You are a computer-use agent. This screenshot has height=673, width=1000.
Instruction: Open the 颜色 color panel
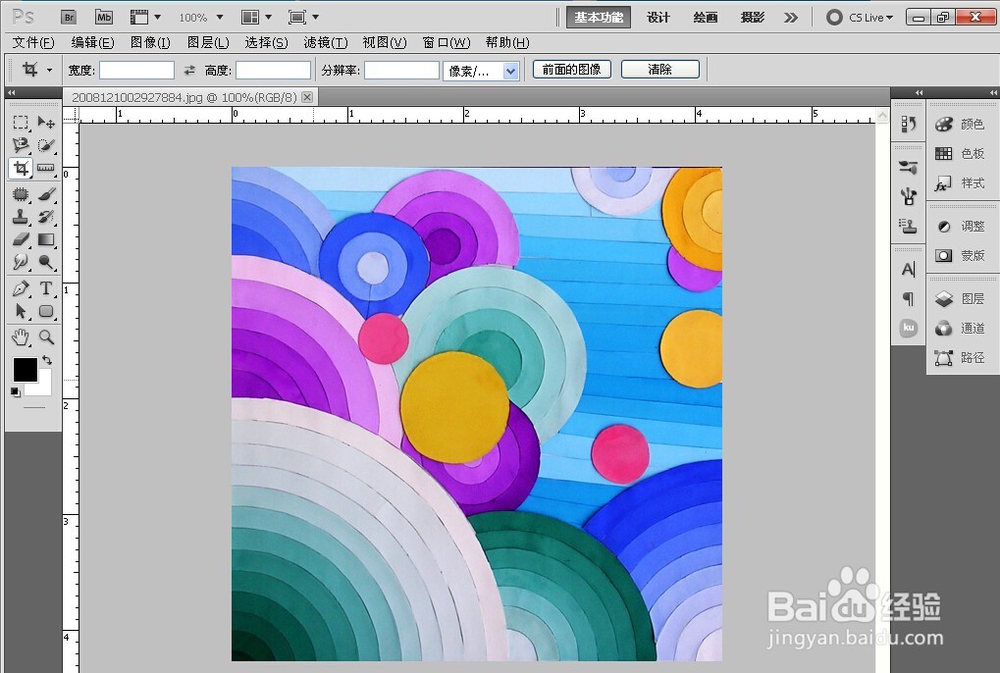(x=960, y=124)
